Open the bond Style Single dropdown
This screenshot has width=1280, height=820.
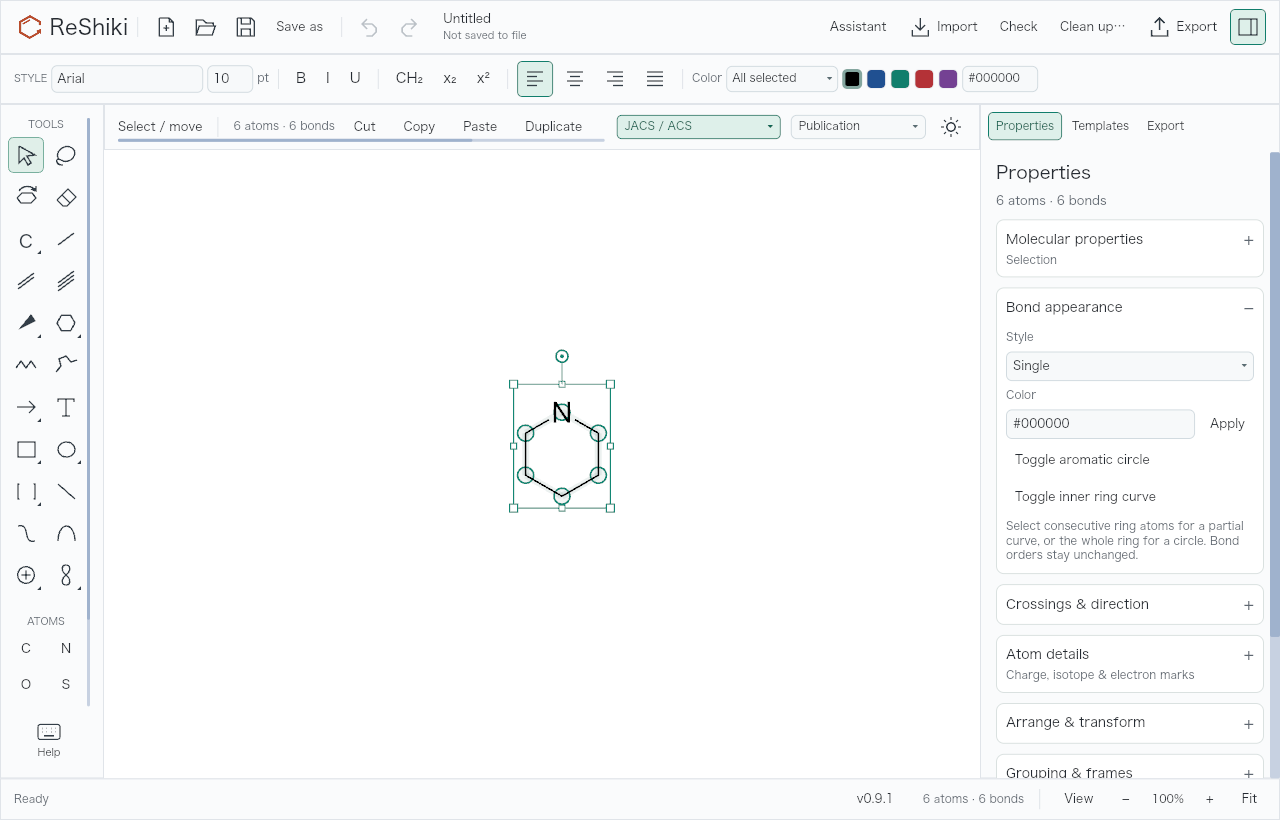coord(1130,366)
